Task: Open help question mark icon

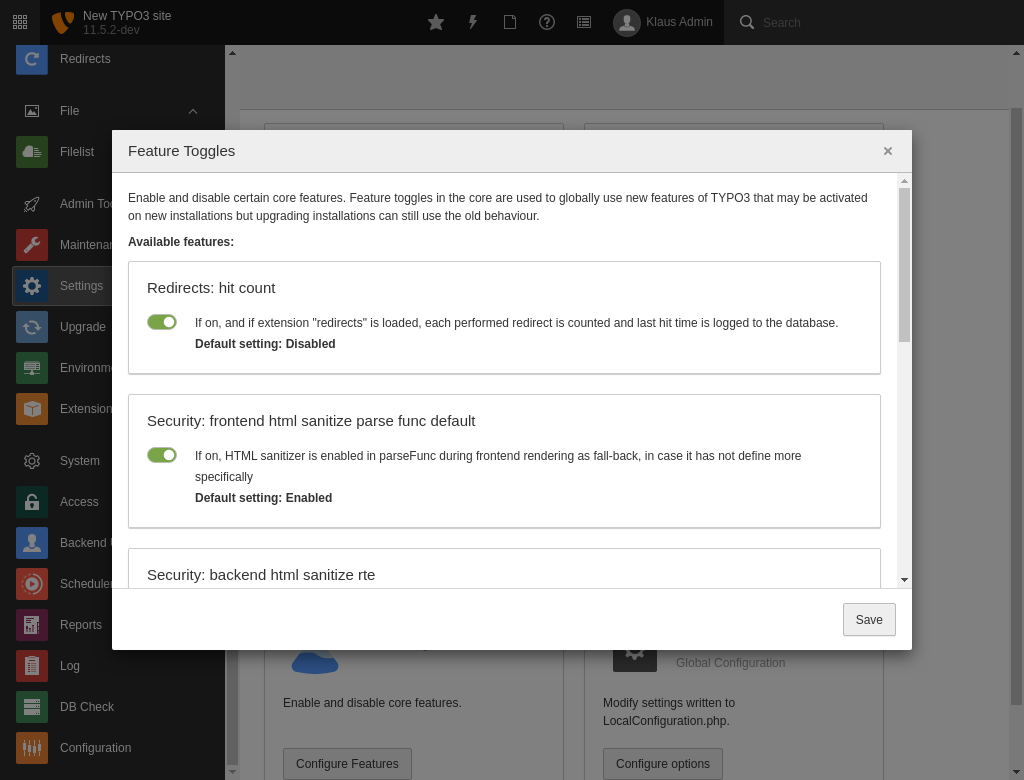Action: 547,22
